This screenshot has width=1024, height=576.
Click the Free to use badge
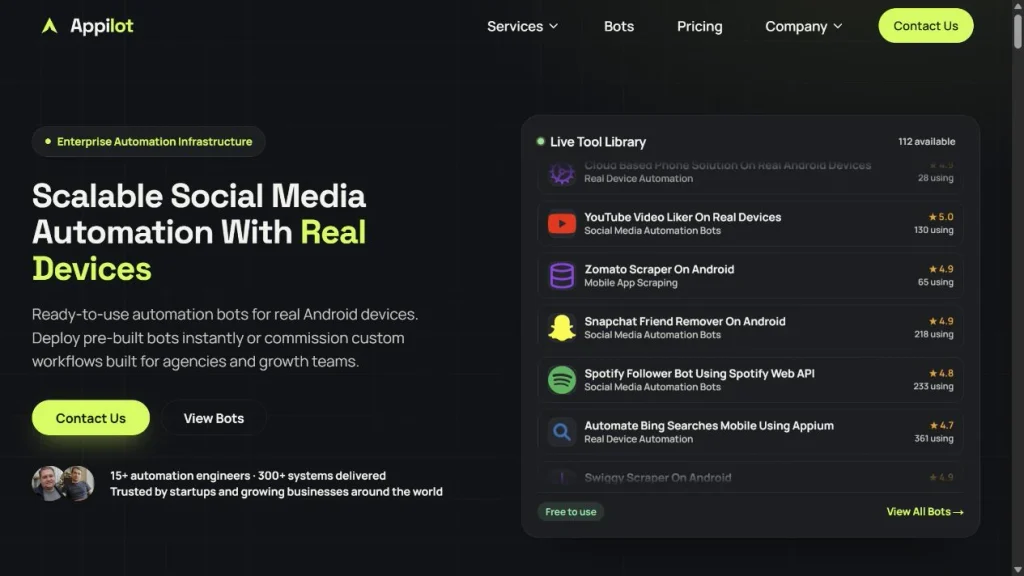coord(571,511)
